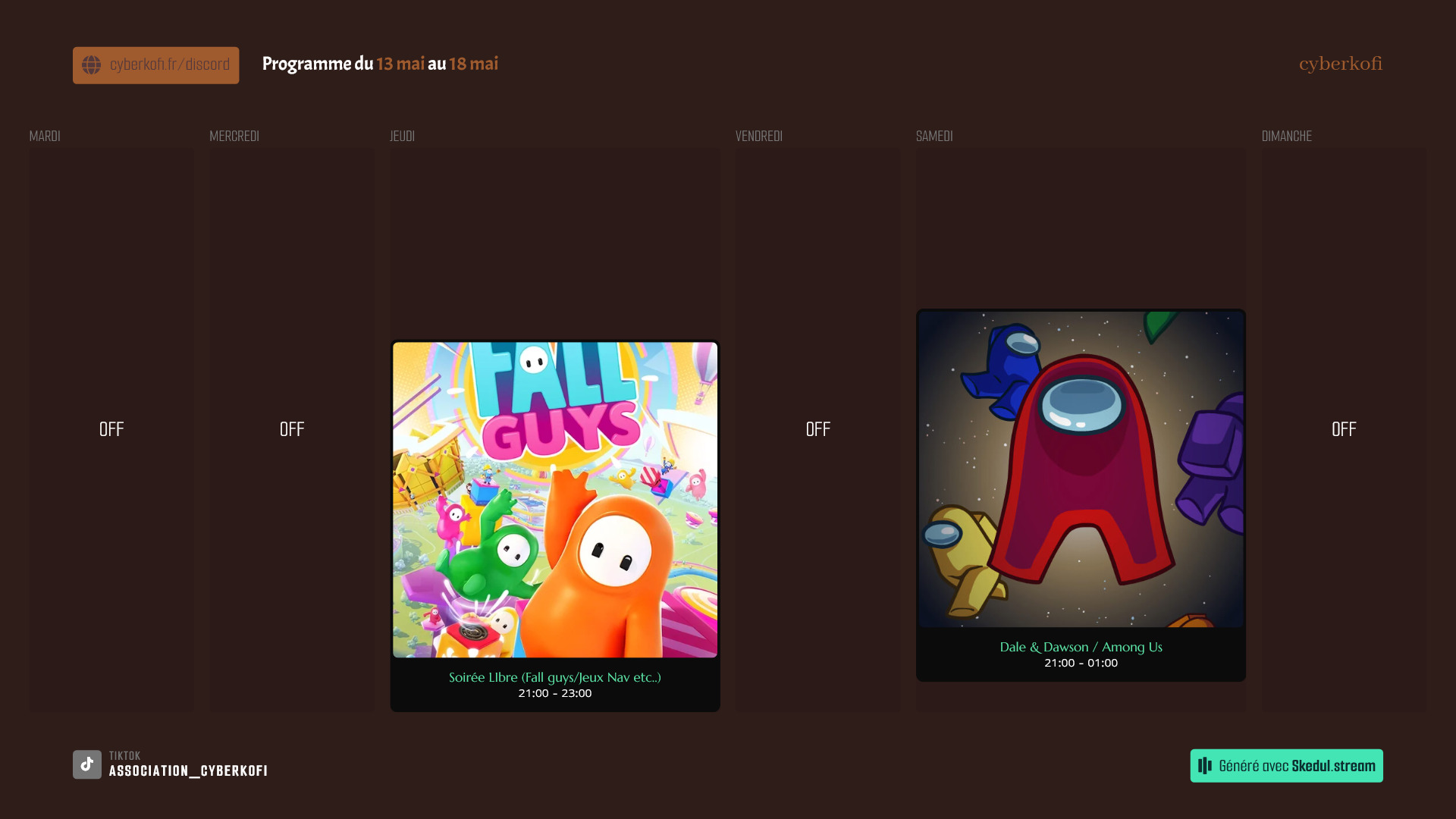Open the Fall Guys cover image
Screen dimensions: 1456x819
[x=554, y=500]
